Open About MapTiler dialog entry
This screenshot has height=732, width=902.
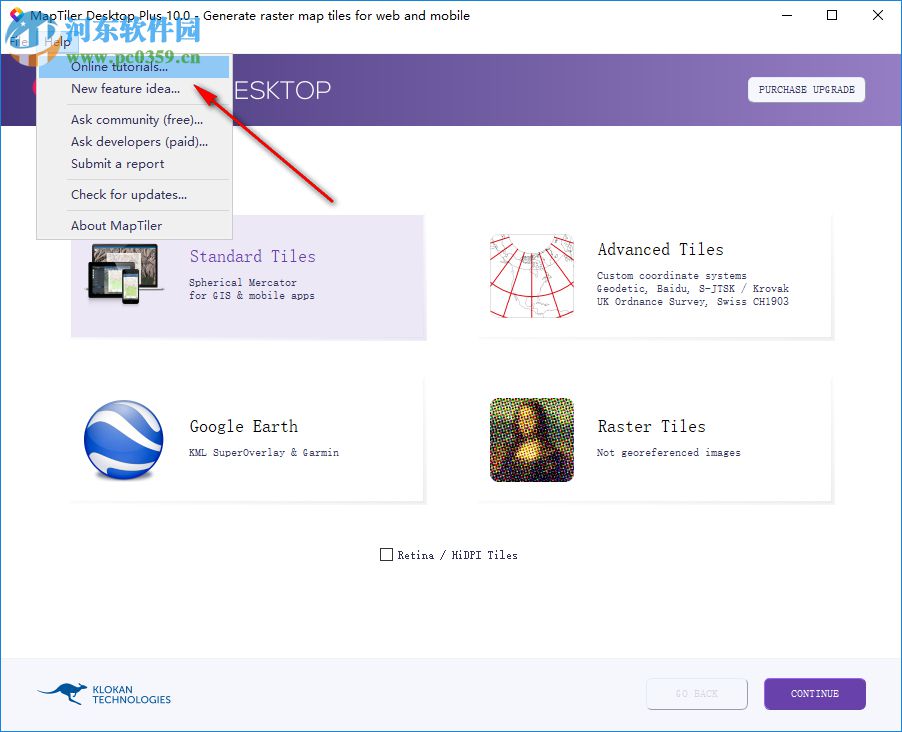point(134,226)
